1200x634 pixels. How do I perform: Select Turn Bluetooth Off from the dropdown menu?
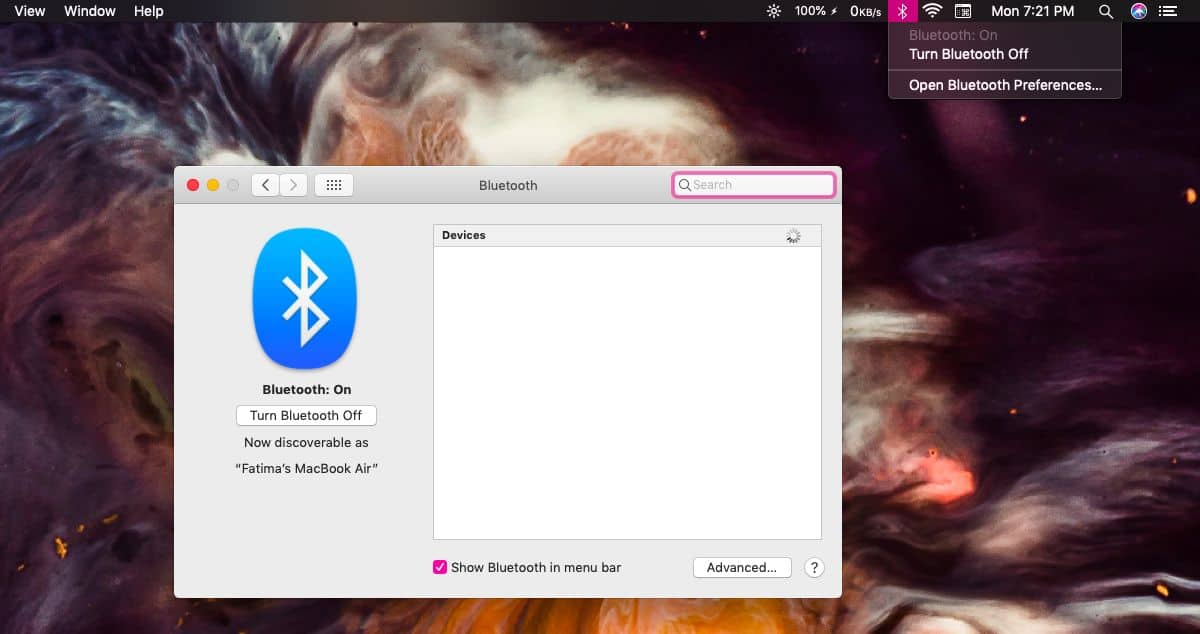968,54
